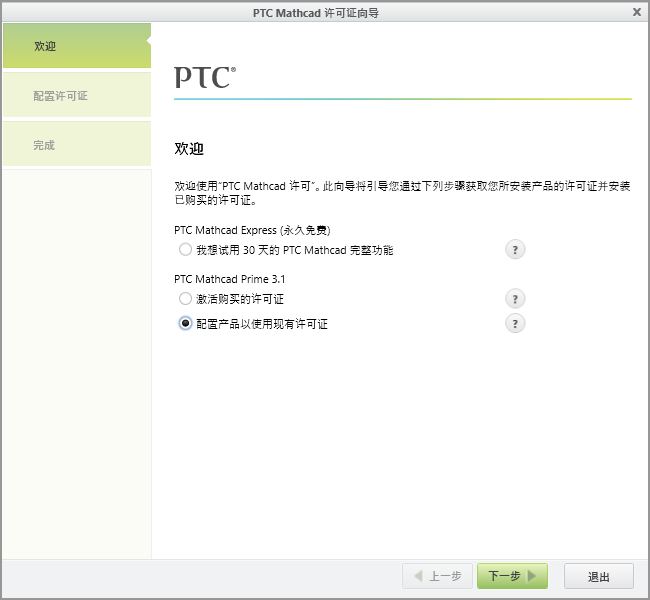The width and height of the screenshot is (650, 600).
Task: Go to the 配置许可证 step in sidebar
Action: 77,95
